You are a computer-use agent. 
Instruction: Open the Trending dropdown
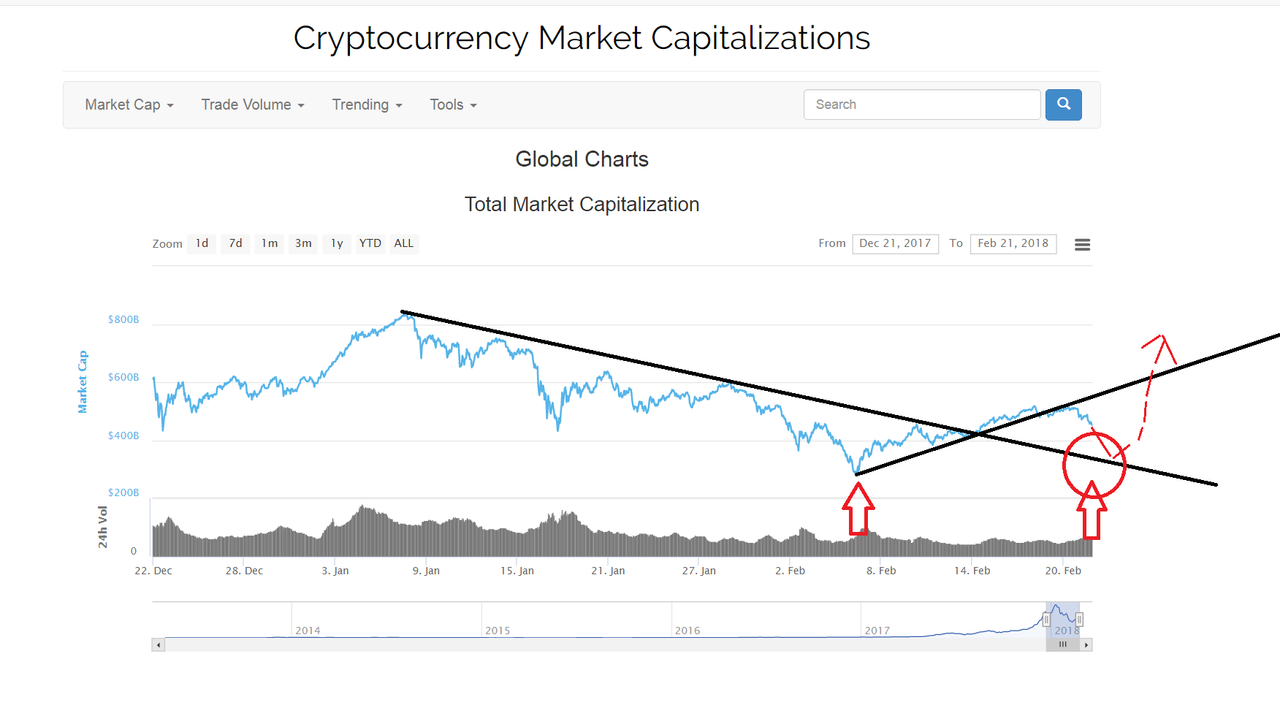click(x=367, y=104)
